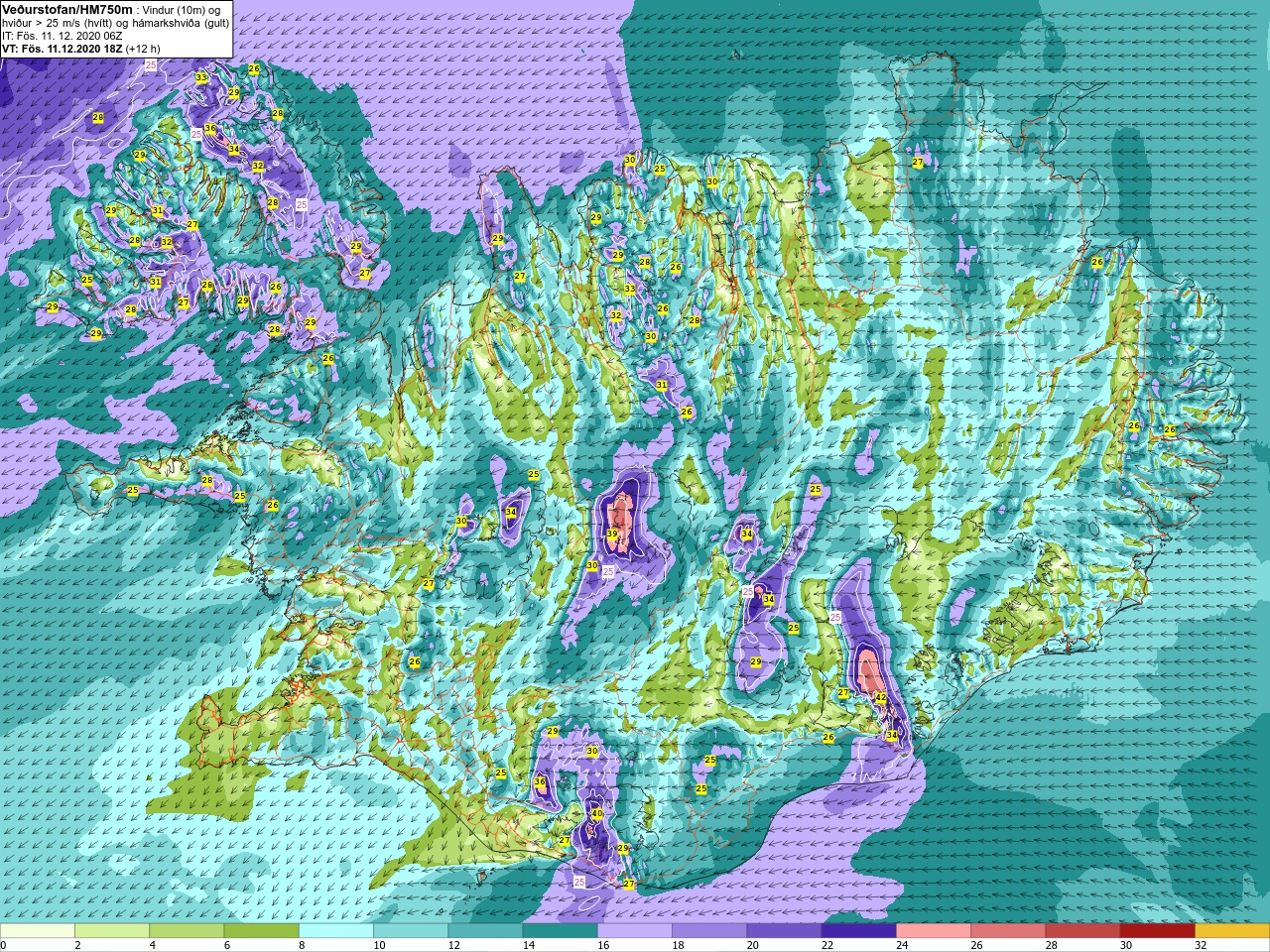Click the yellow '40' gust label
Viewport: 1270px width, 952px height.
[x=597, y=814]
